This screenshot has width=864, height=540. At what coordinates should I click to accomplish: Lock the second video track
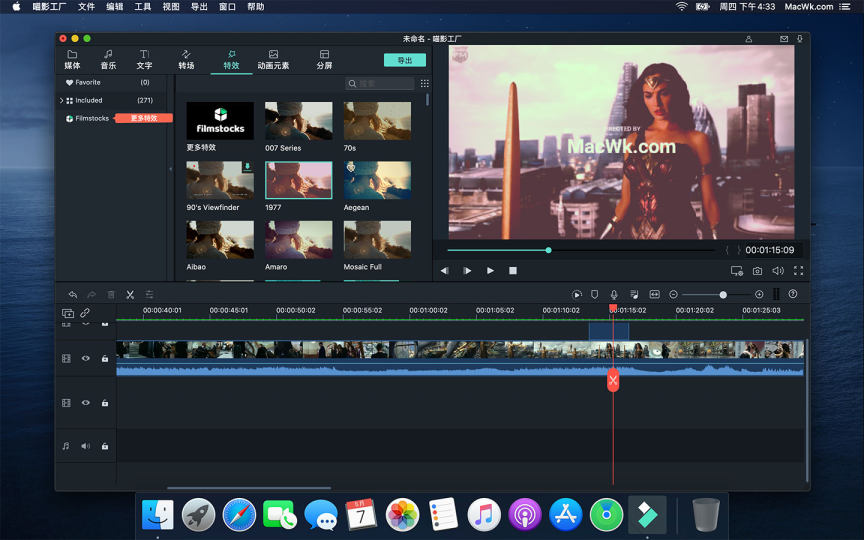click(105, 403)
